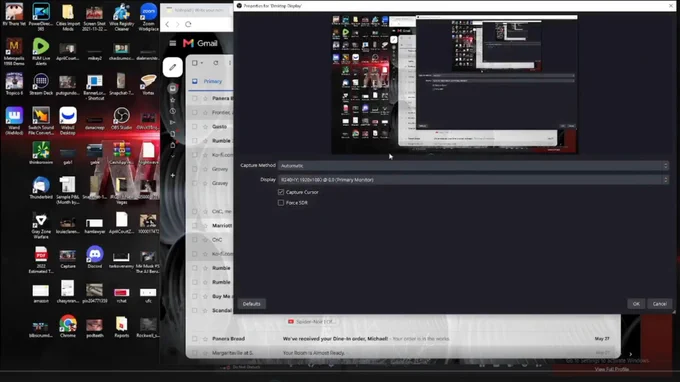Open the Wise Registry Cleaner shortcut
Image resolution: width=680 pixels, height=382 pixels.
click(x=121, y=17)
